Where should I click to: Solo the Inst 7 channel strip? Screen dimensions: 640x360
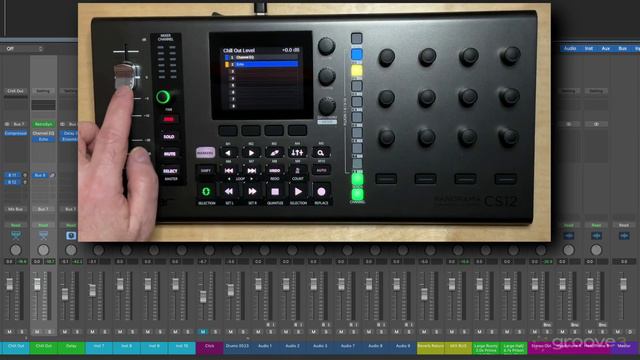(x=105, y=332)
